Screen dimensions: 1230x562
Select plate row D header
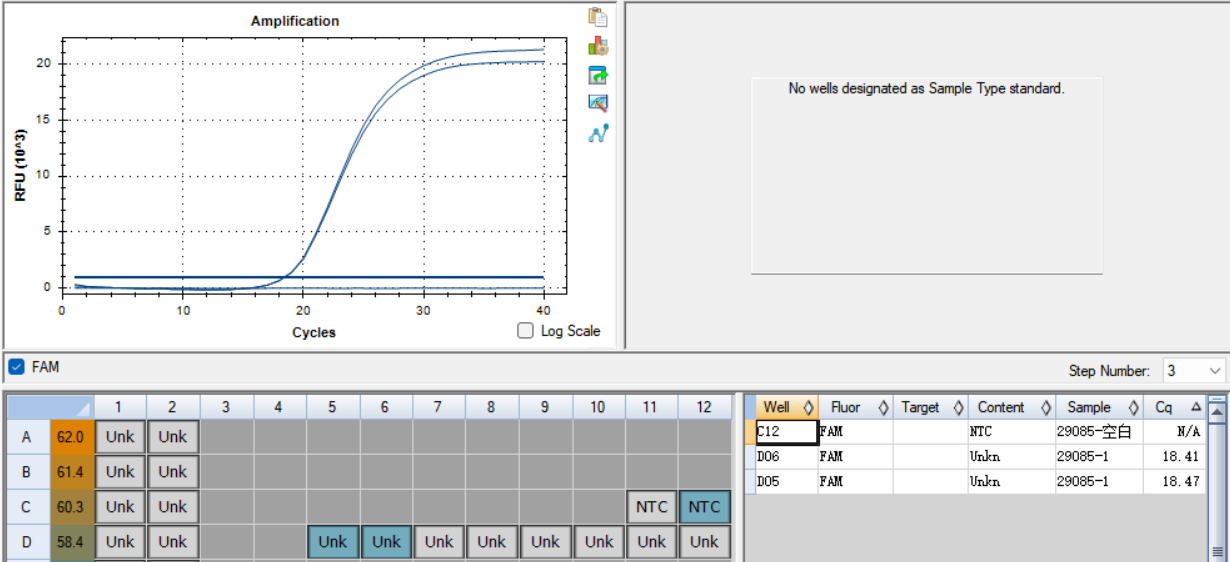click(28, 542)
